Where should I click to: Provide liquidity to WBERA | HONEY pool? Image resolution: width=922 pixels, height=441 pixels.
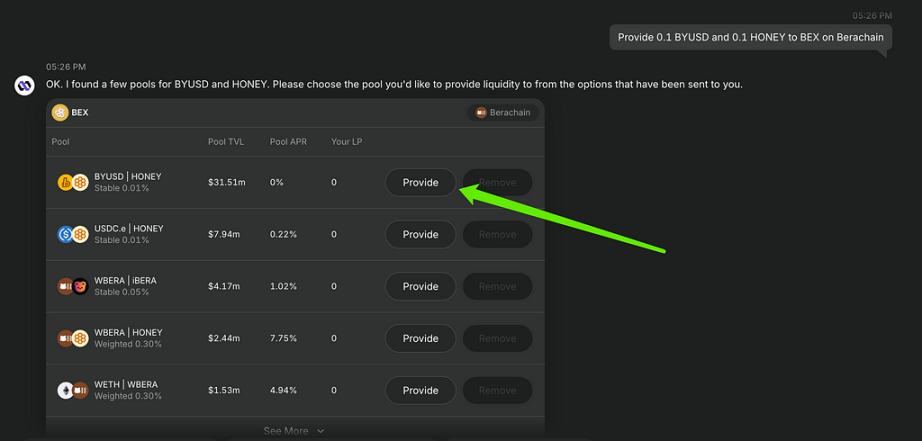pos(420,339)
